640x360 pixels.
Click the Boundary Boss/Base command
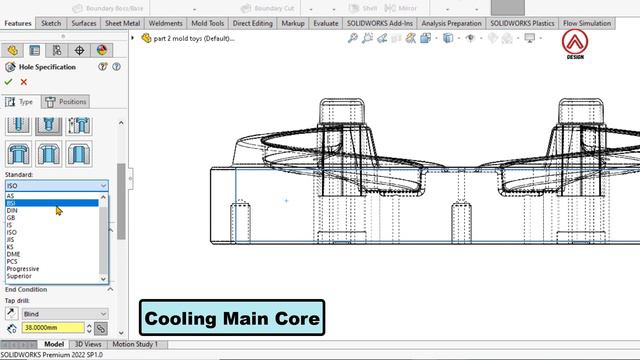[x=108, y=8]
